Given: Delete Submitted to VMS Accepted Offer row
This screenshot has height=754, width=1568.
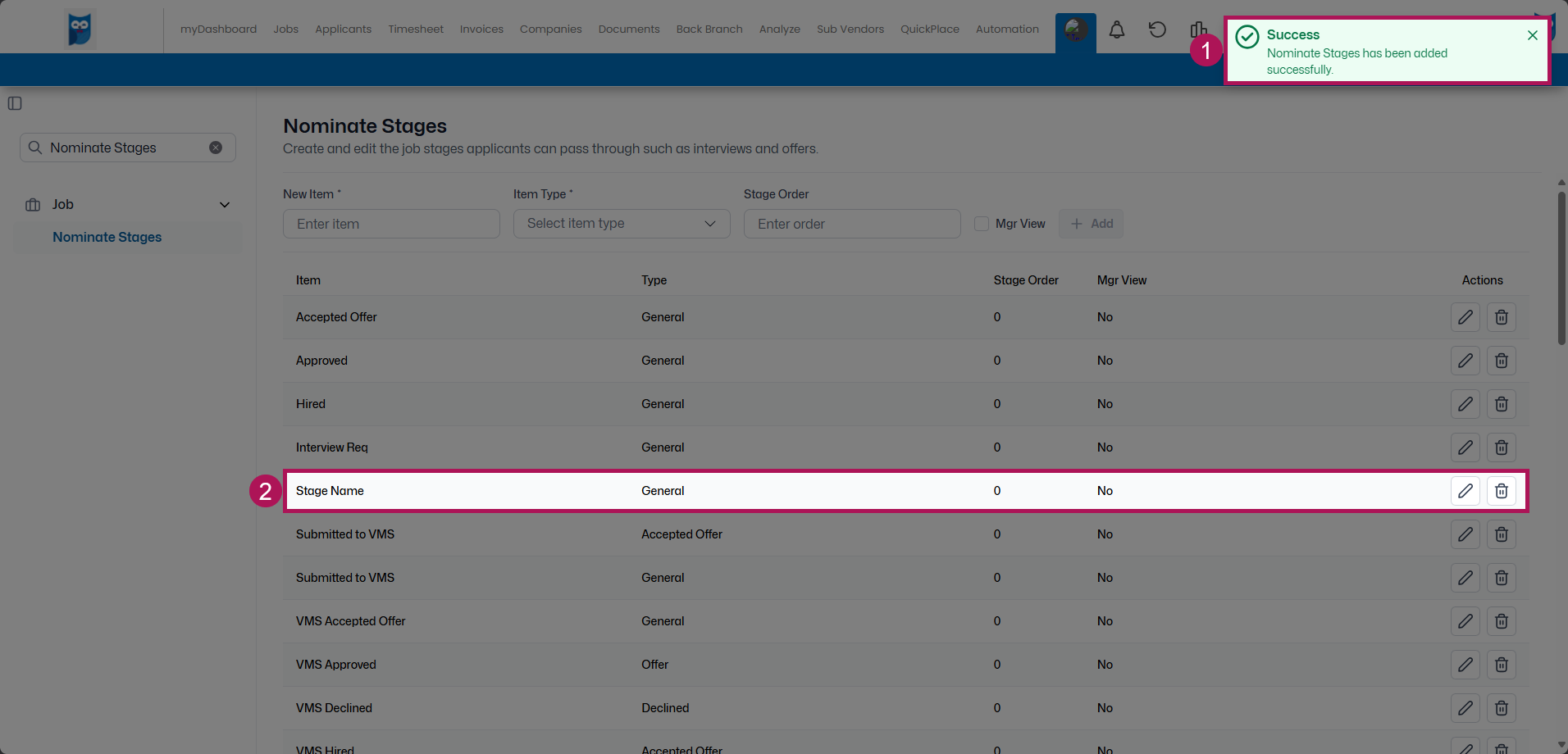Looking at the screenshot, I should coord(1502,534).
